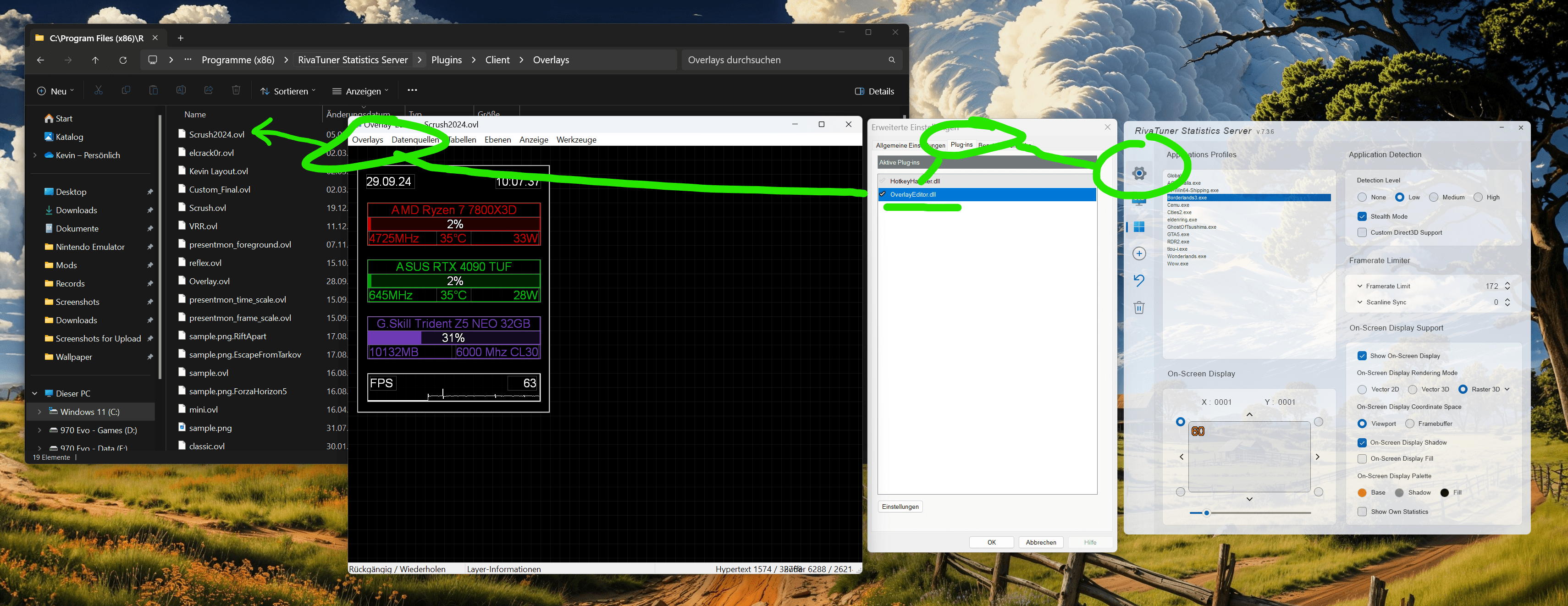
Task: Click the Windows logo sidebar icon
Action: coord(1139,227)
